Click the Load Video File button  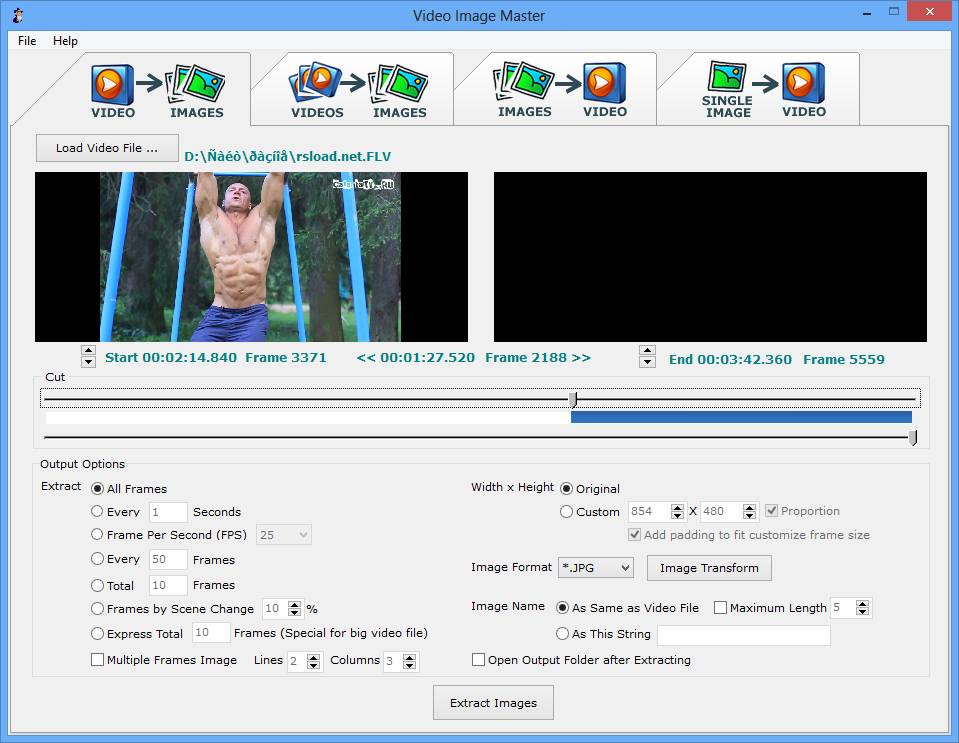pos(106,148)
